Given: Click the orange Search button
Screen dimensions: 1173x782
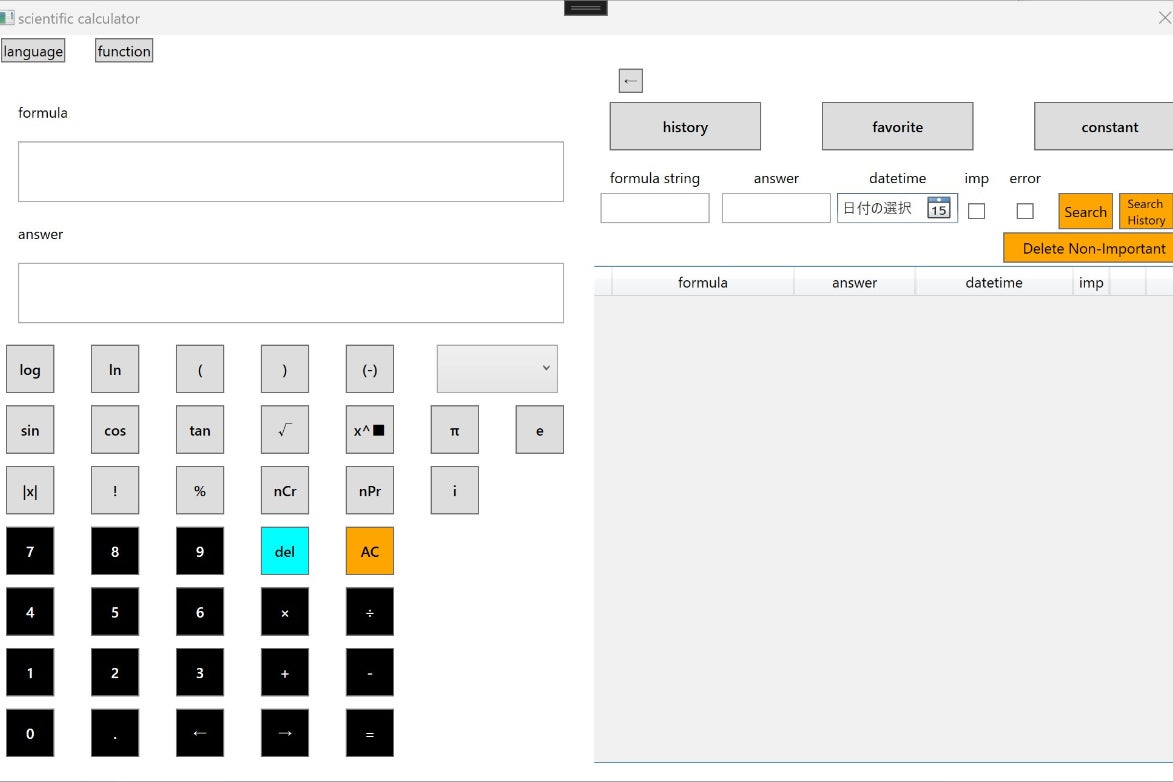Looking at the screenshot, I should click(x=1085, y=211).
